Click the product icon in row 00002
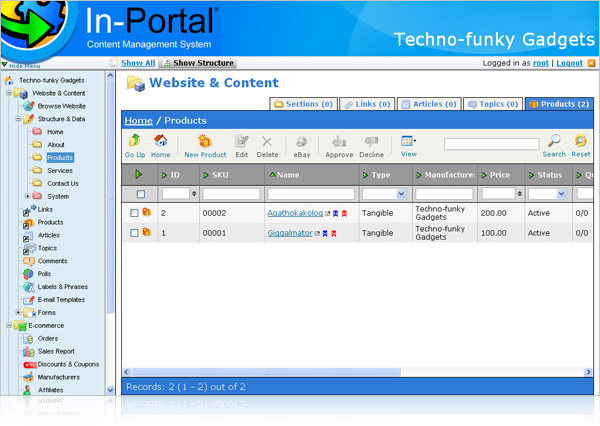The image size is (600, 426). (147, 212)
